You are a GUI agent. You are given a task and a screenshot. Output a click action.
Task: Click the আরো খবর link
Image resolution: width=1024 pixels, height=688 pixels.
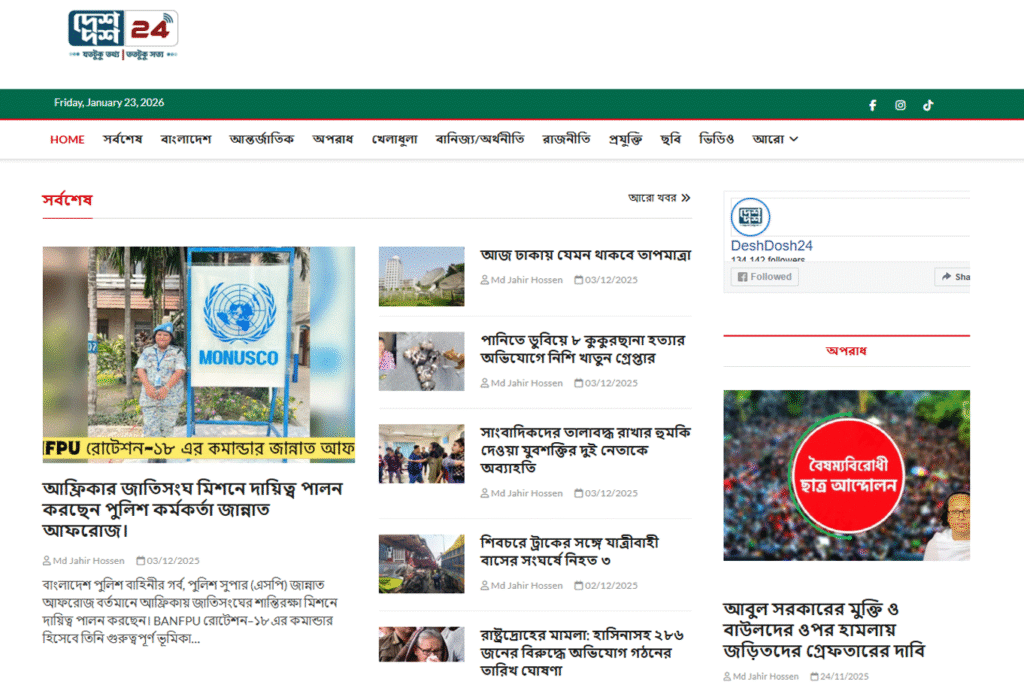(x=652, y=198)
